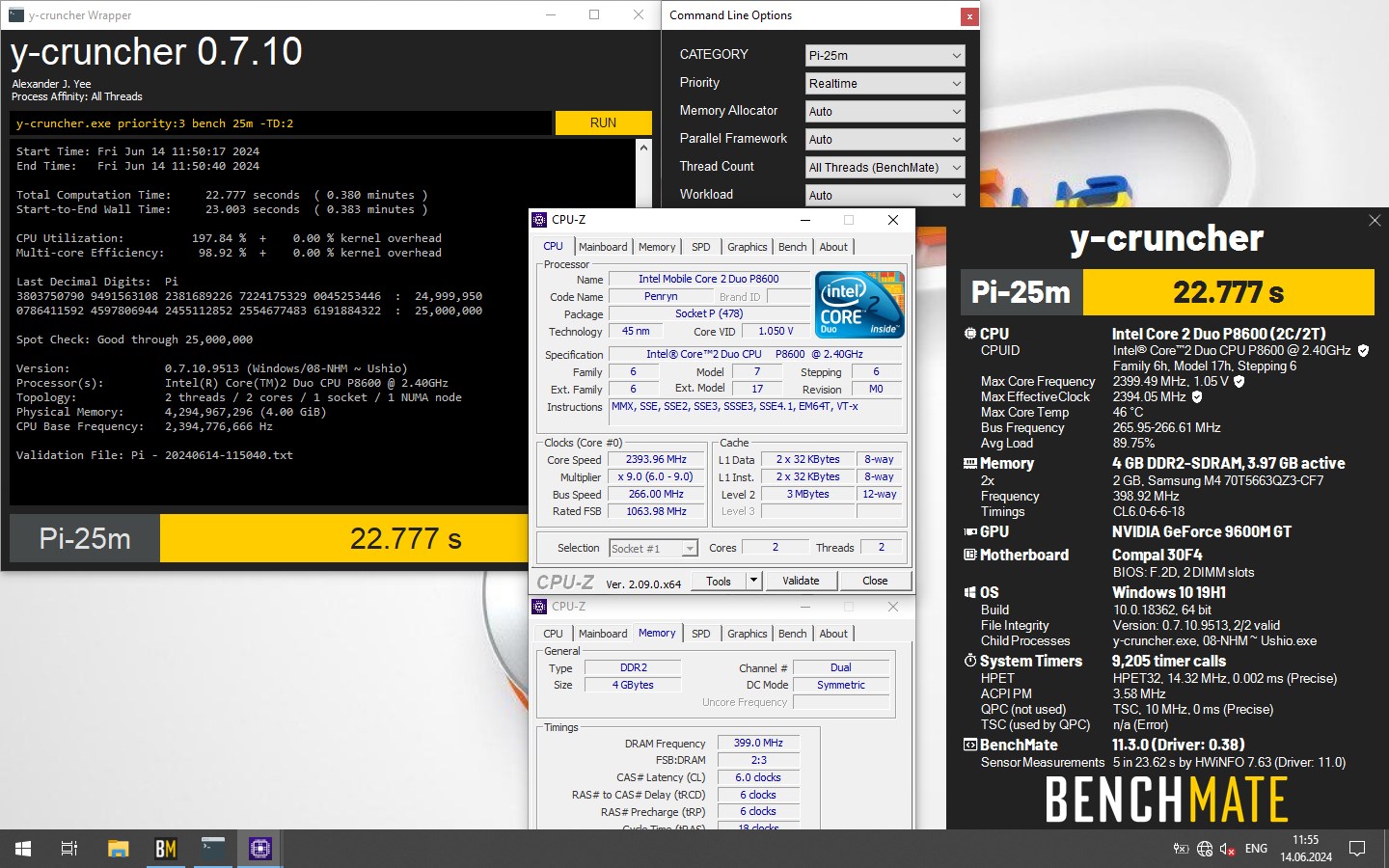The height and width of the screenshot is (868, 1389).
Task: Click Validation File line in console
Action: 154,455
